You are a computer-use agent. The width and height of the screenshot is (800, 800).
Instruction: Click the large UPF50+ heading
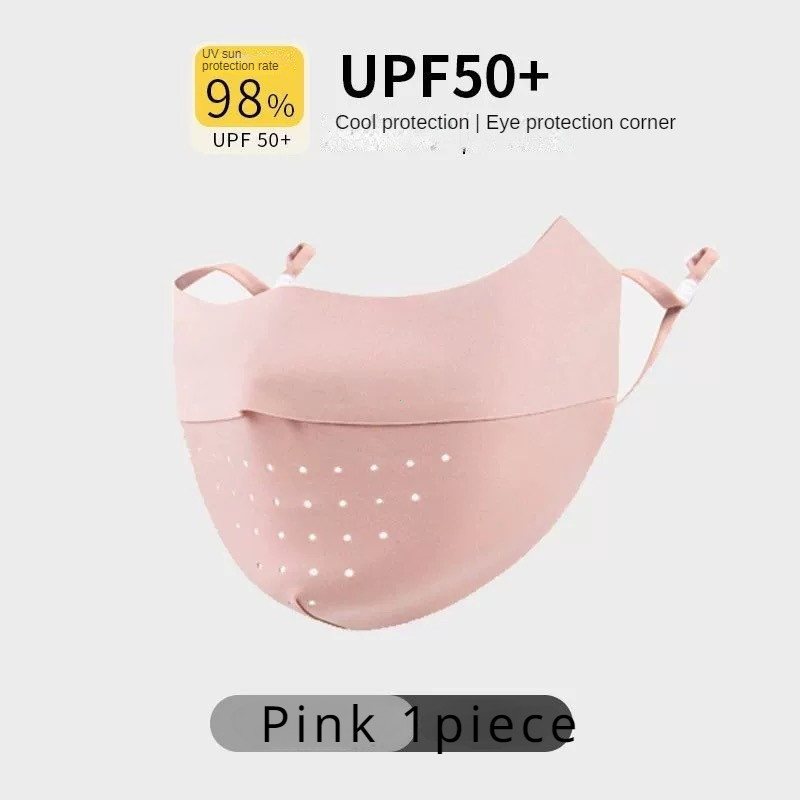click(x=444, y=77)
